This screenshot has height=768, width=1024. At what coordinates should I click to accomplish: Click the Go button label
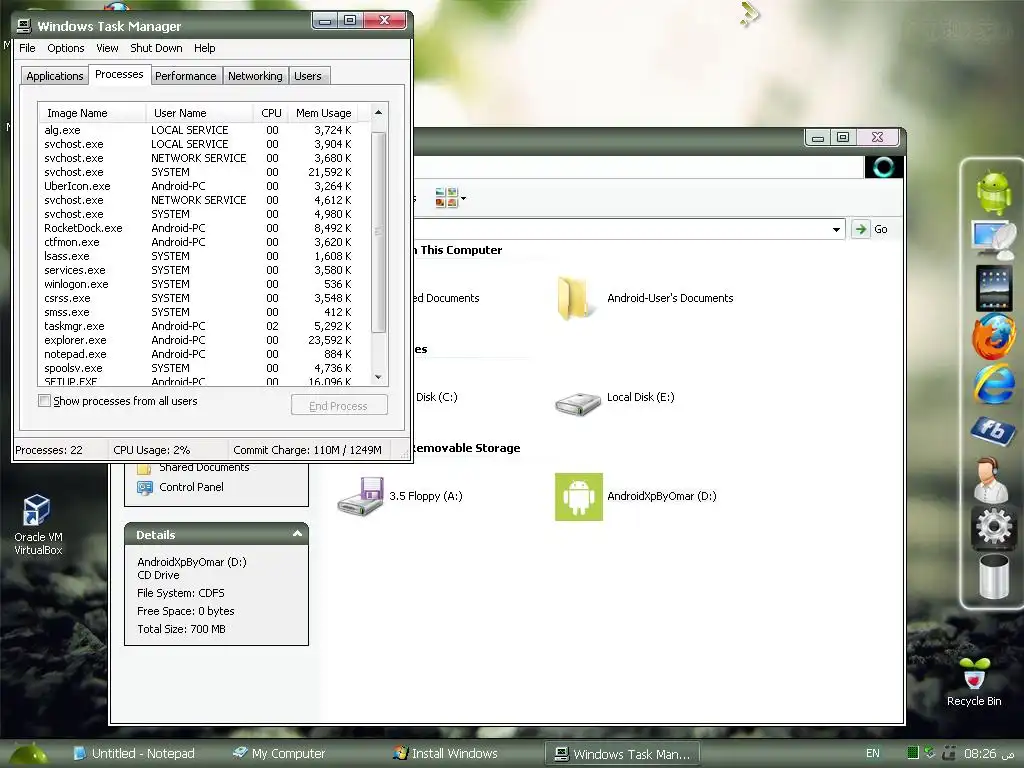880,229
